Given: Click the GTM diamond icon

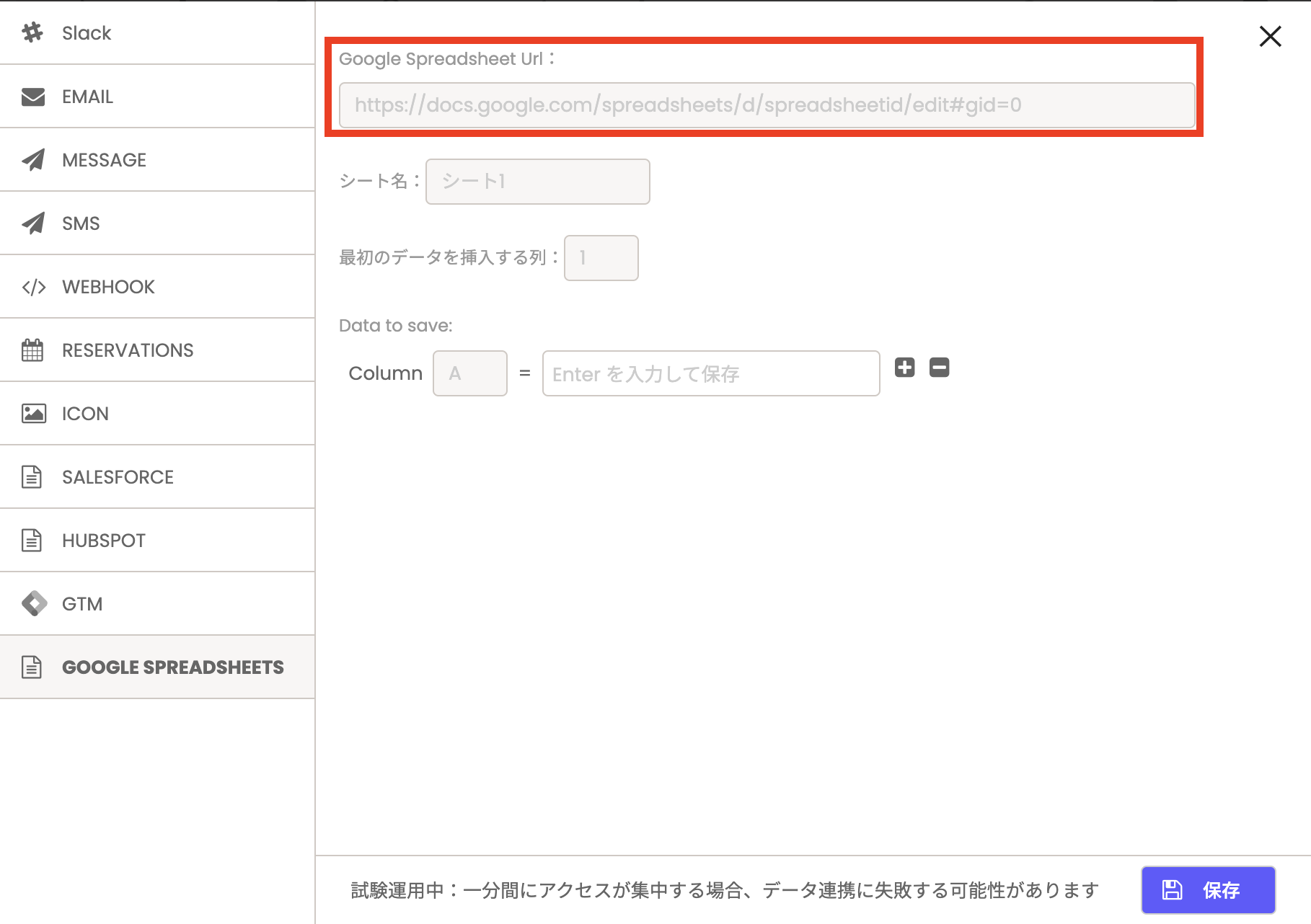Looking at the screenshot, I should 34,604.
